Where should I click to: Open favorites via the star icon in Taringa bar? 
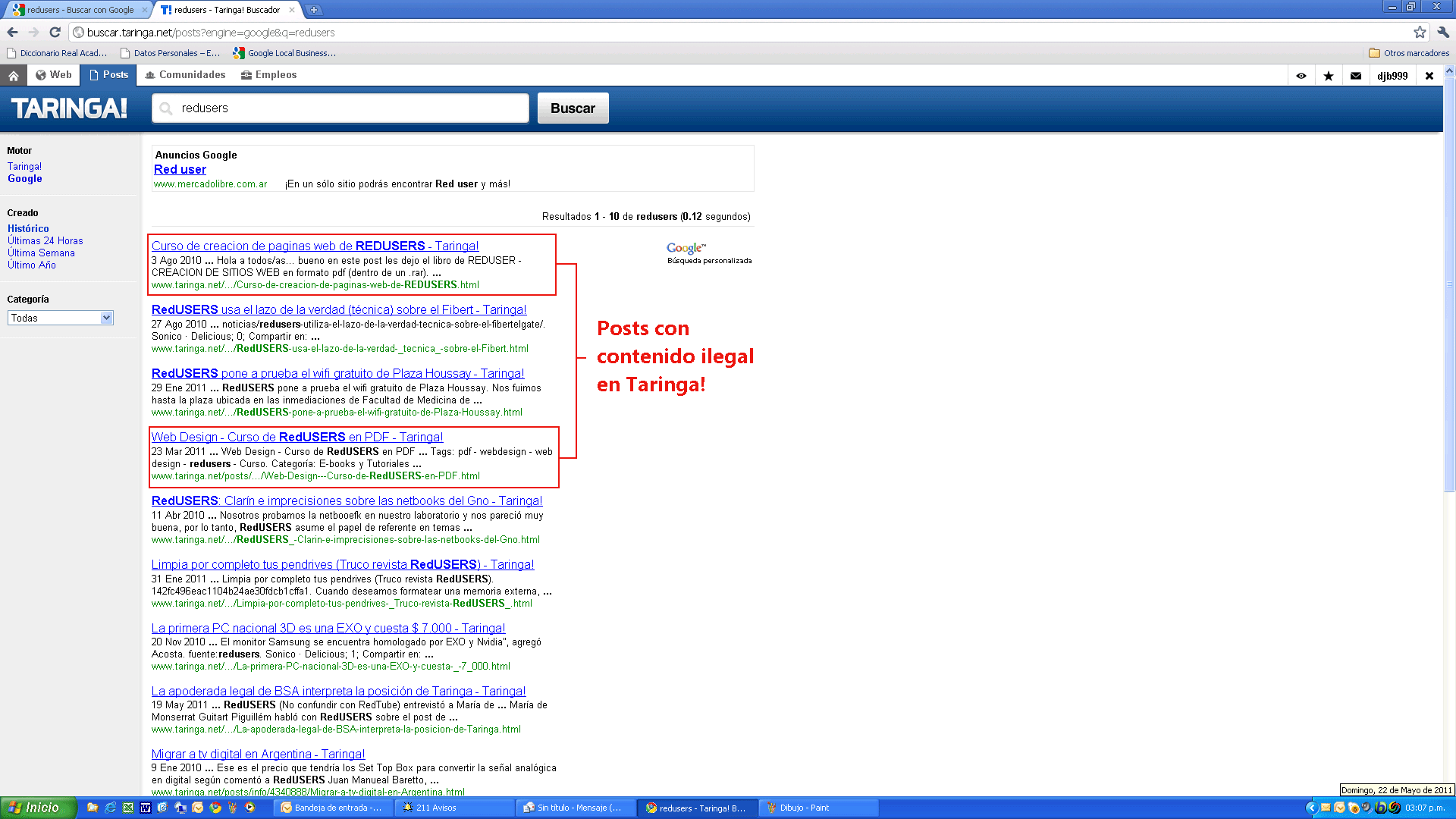pos(1329,76)
